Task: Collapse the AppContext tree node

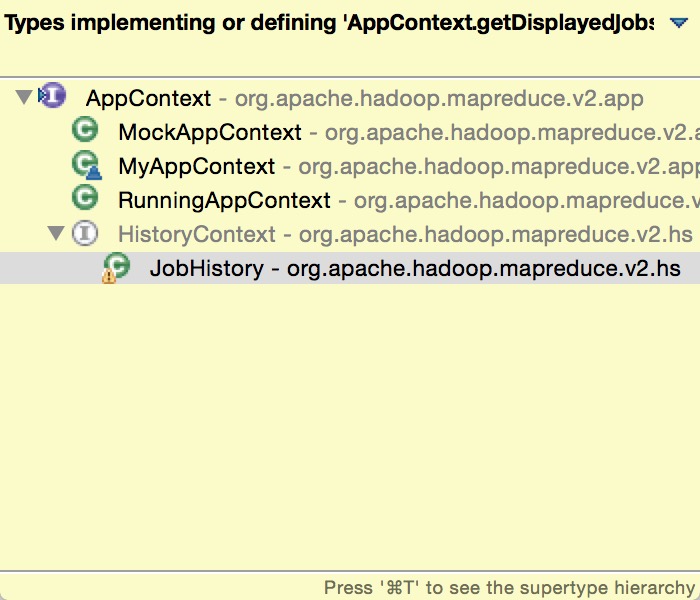Action: click(24, 97)
